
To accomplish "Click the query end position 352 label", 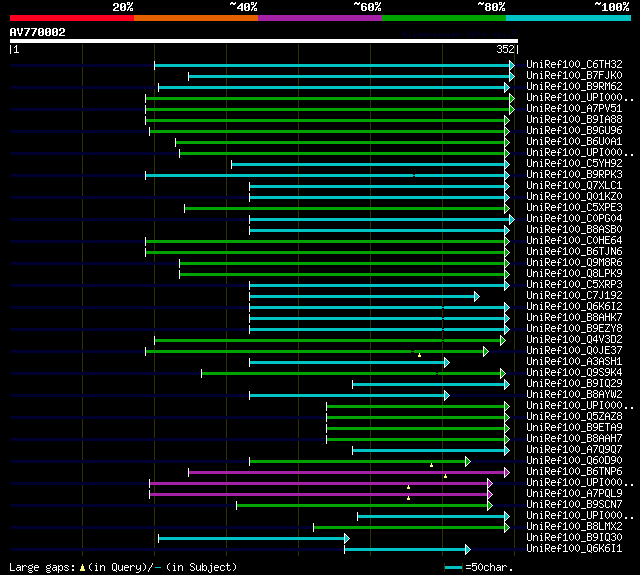I will point(505,49).
